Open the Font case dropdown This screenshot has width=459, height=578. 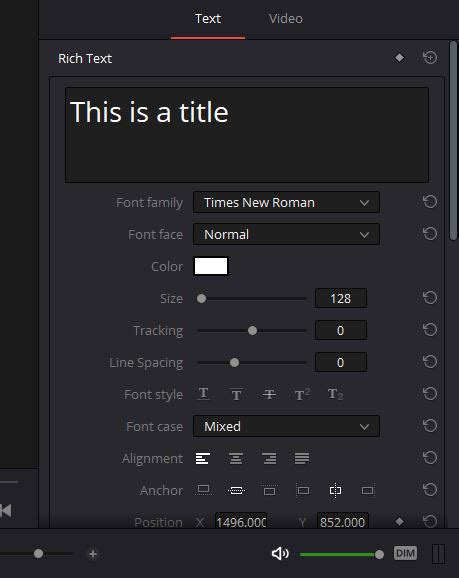click(x=286, y=426)
